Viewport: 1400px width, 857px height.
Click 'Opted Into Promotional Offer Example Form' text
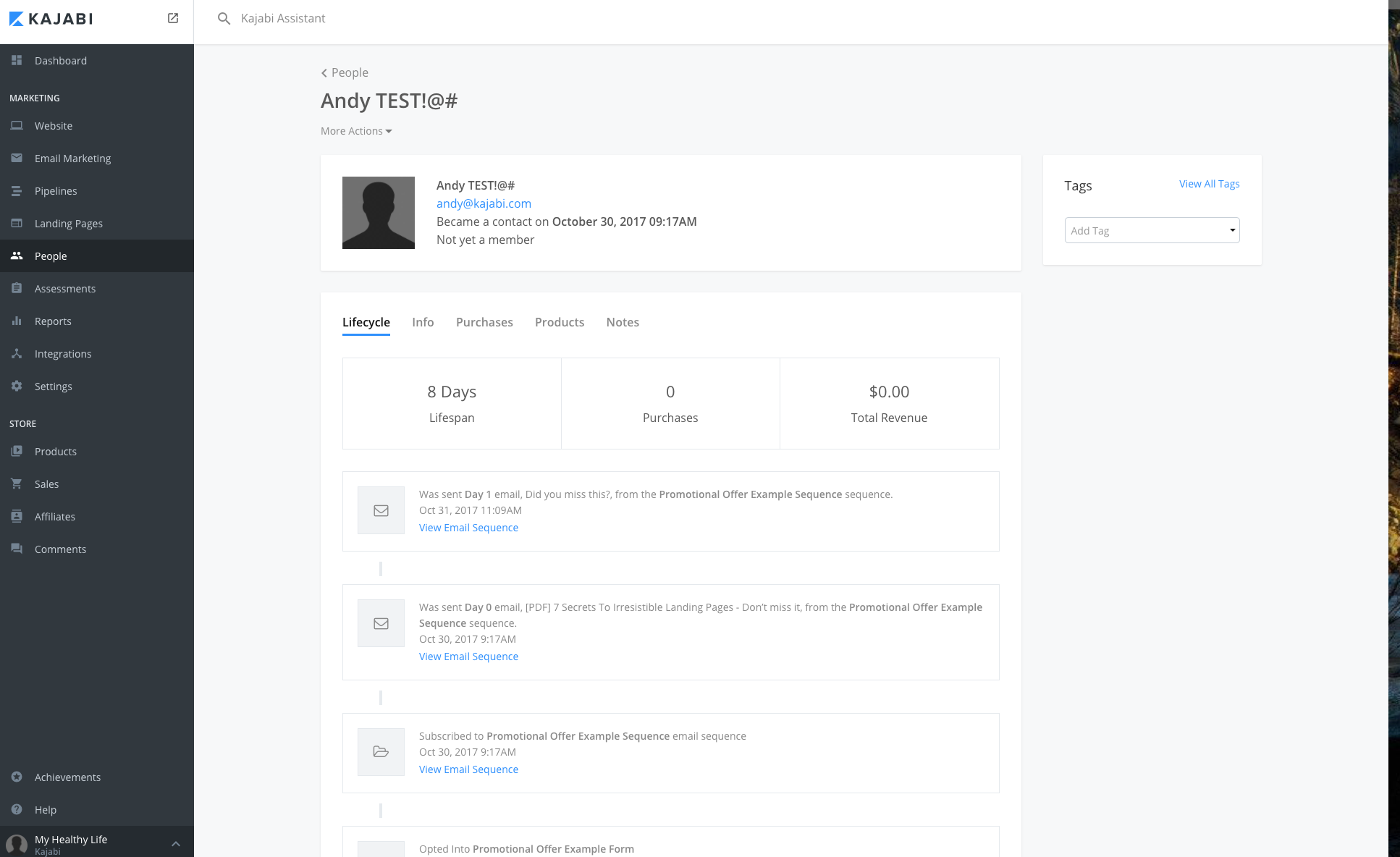pos(526,849)
